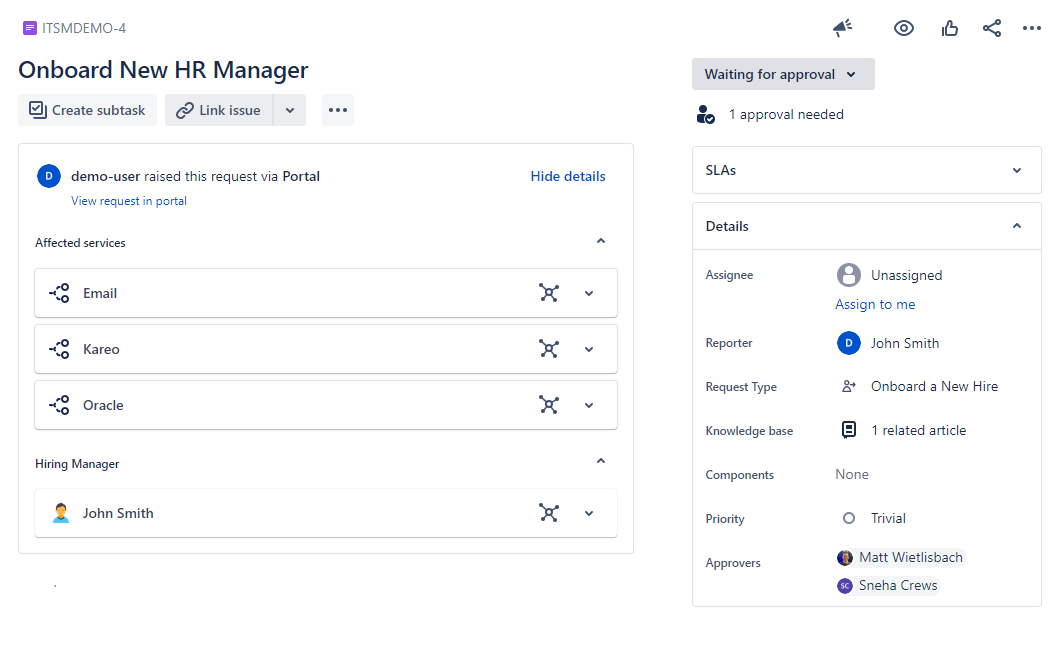The width and height of the screenshot is (1054, 660).
Task: Click the Onboard a New Hire request type icon
Action: tap(849, 386)
